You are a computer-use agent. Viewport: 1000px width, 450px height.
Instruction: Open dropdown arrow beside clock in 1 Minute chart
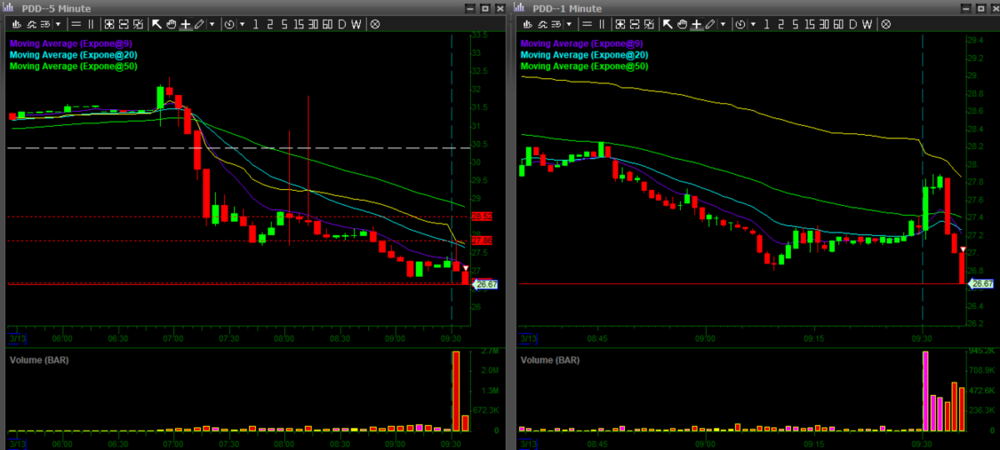[754, 23]
